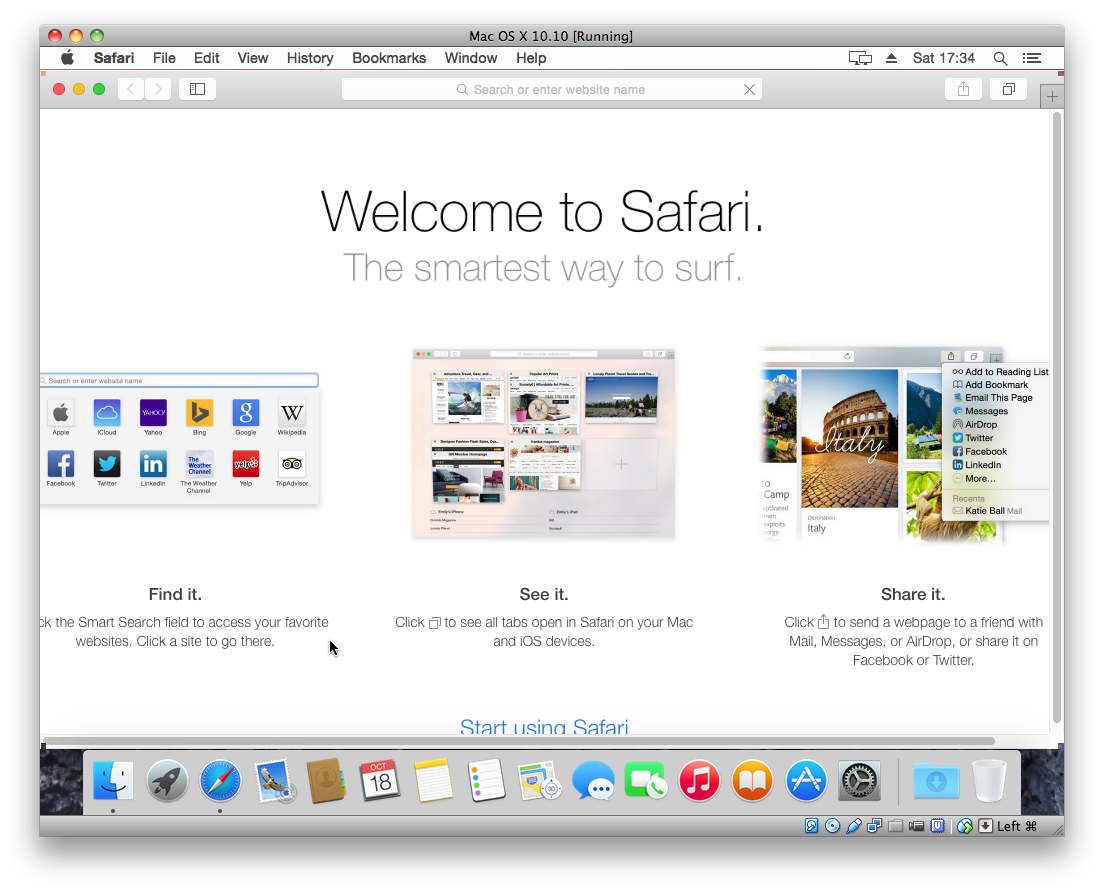
Task: Click the Safari forward navigation arrow
Action: (x=158, y=89)
